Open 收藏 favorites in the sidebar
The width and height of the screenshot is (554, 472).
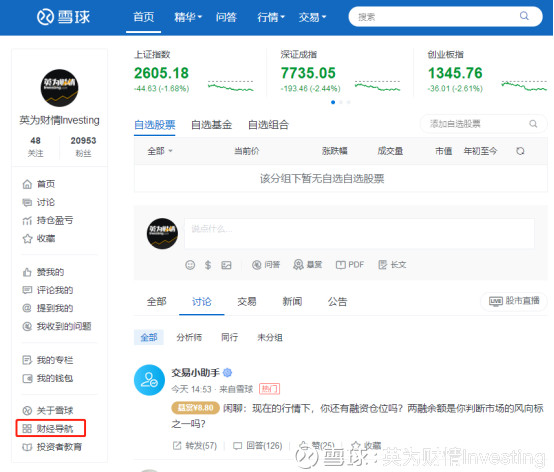pyautogui.click(x=39, y=238)
